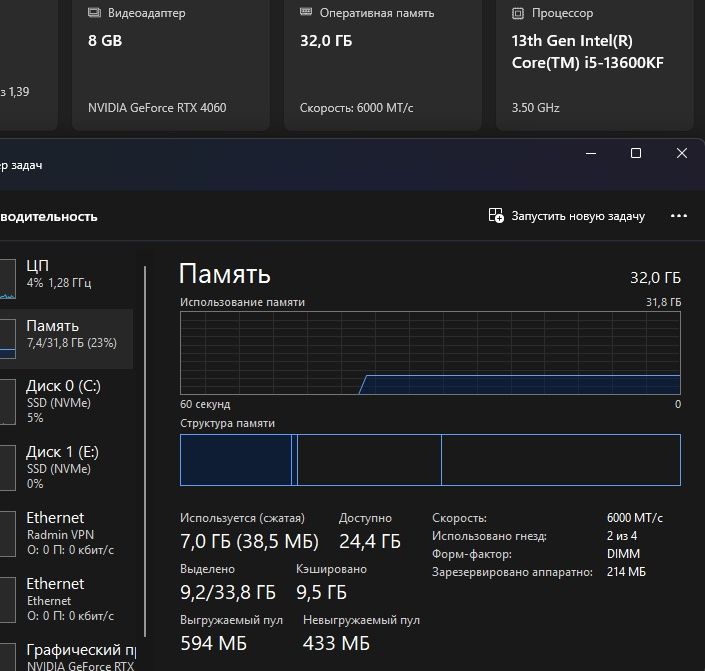Click the 2 из 4 slots used value
The height and width of the screenshot is (671, 705).
tap(621, 536)
